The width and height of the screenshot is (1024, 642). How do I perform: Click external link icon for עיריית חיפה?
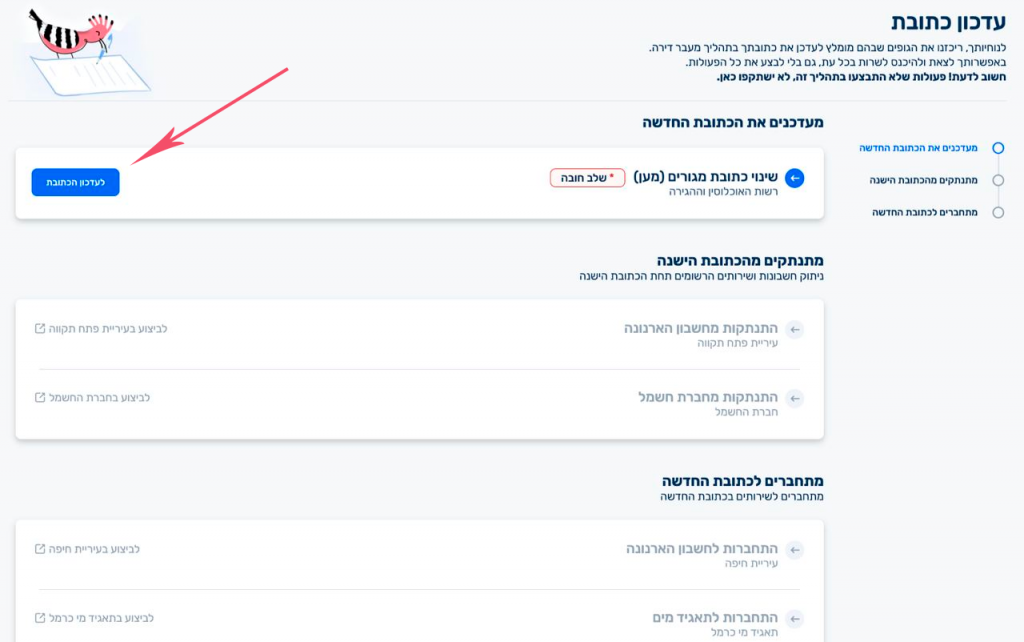tap(40, 549)
